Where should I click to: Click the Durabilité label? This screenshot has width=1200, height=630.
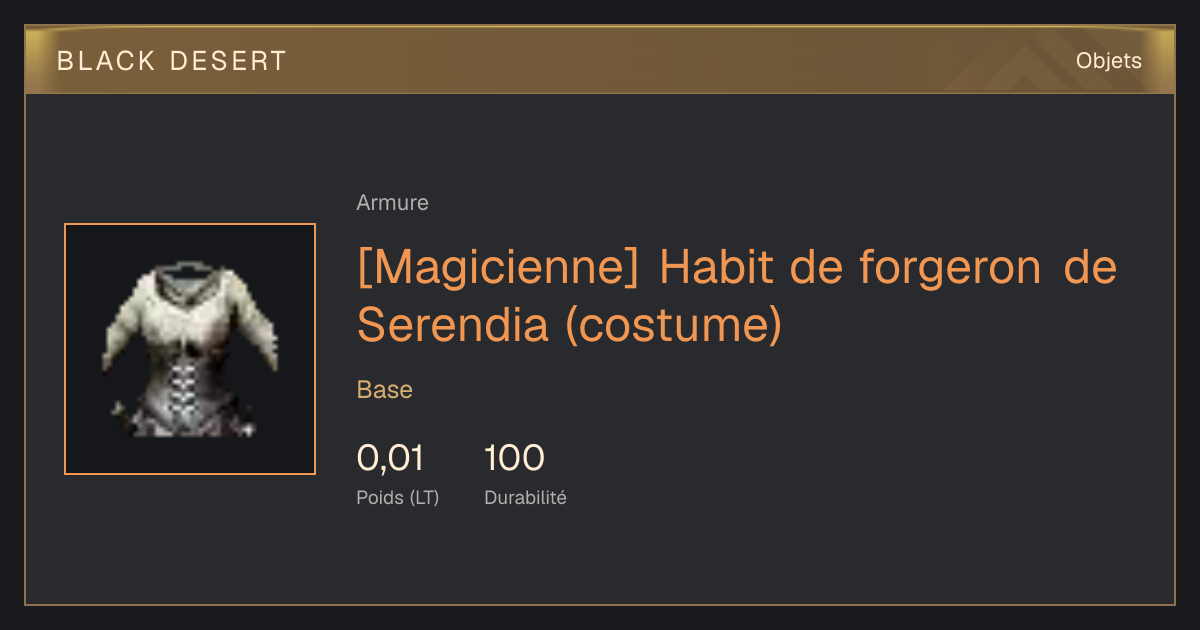[525, 497]
